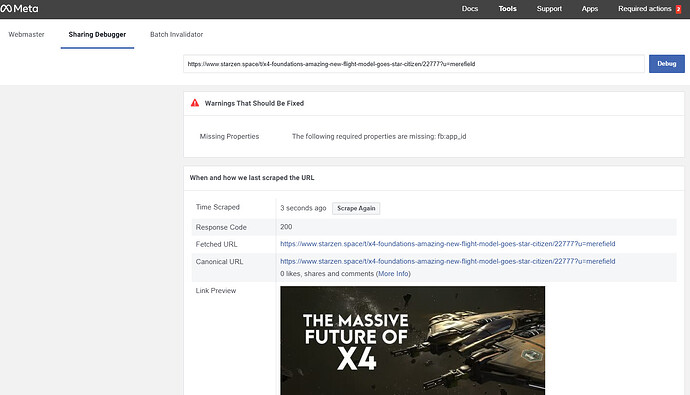Image resolution: width=690 pixels, height=395 pixels.
Task: Click the Fetched URL label
Action: pos(216,244)
